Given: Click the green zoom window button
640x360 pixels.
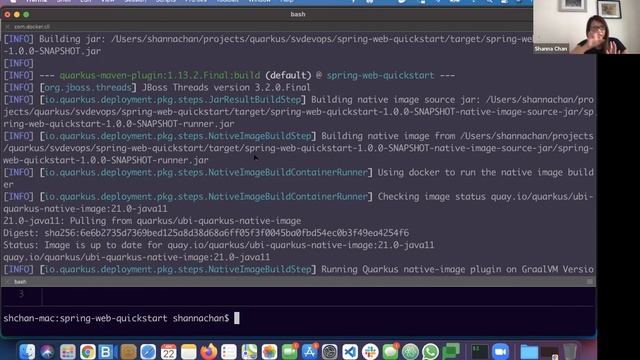Looking at the screenshot, I should (x=26, y=14).
